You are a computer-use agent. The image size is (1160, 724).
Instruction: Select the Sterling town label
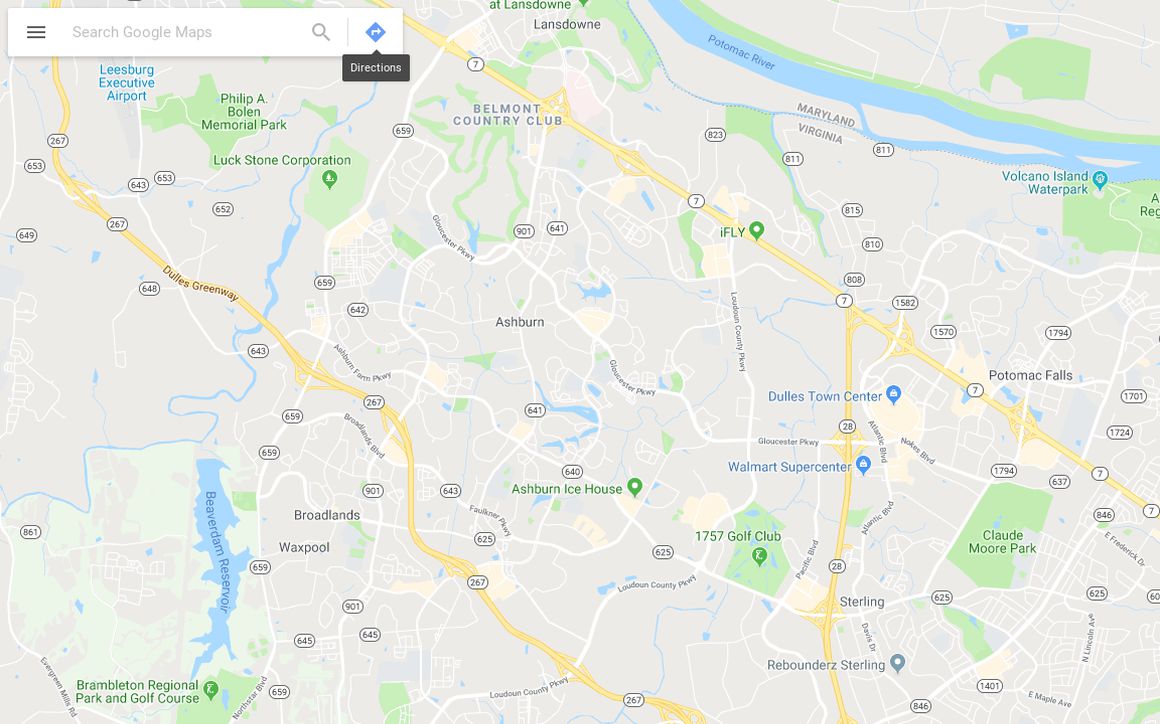coord(862,601)
